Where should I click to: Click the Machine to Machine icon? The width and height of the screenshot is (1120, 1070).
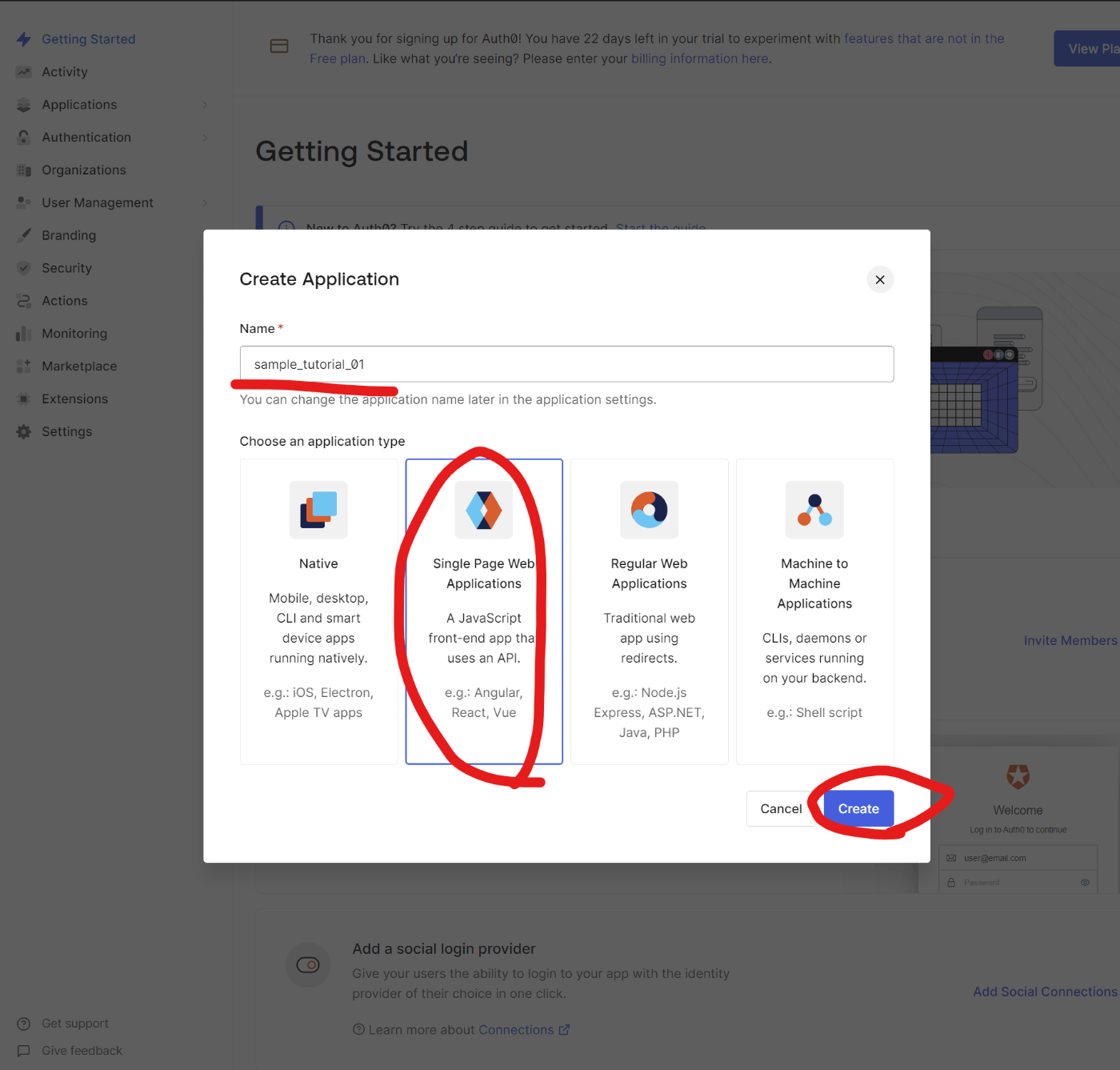click(x=814, y=510)
